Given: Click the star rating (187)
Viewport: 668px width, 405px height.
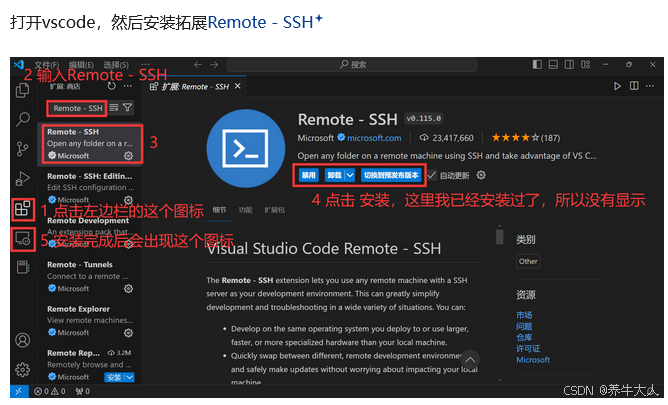Looking at the screenshot, I should [526, 138].
